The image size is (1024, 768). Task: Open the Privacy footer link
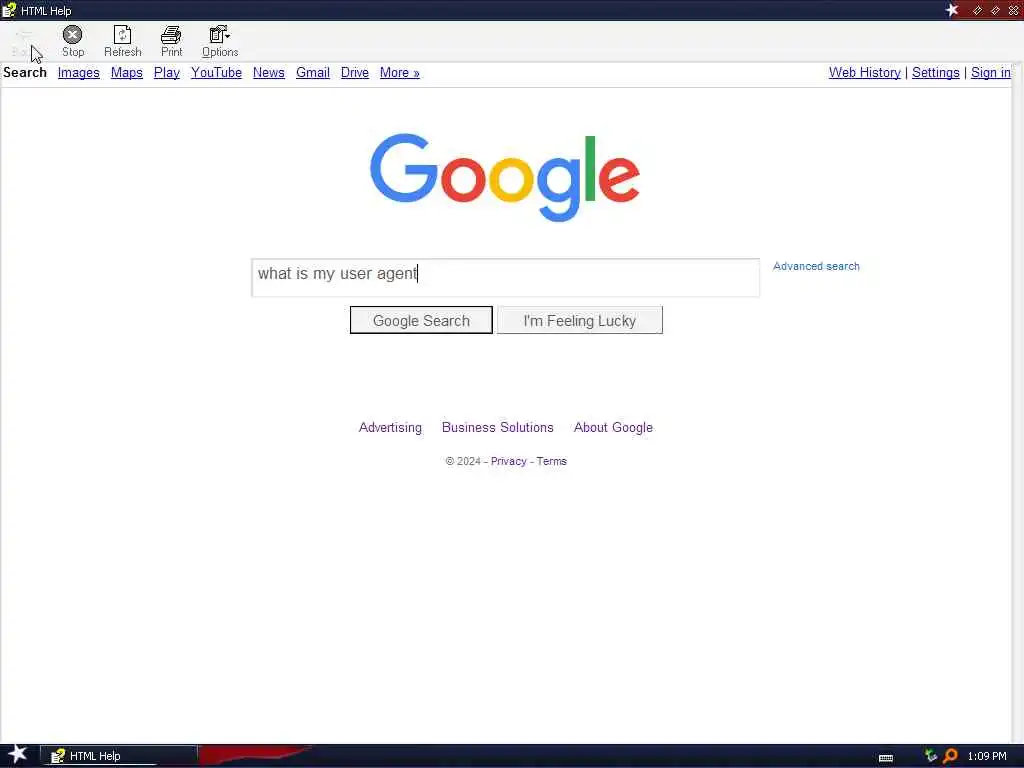pos(508,461)
